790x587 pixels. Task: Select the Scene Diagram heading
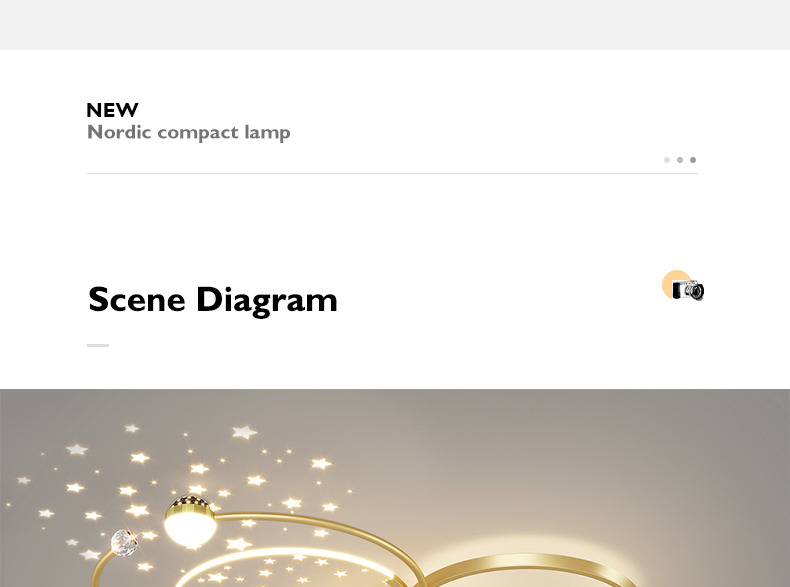(213, 299)
